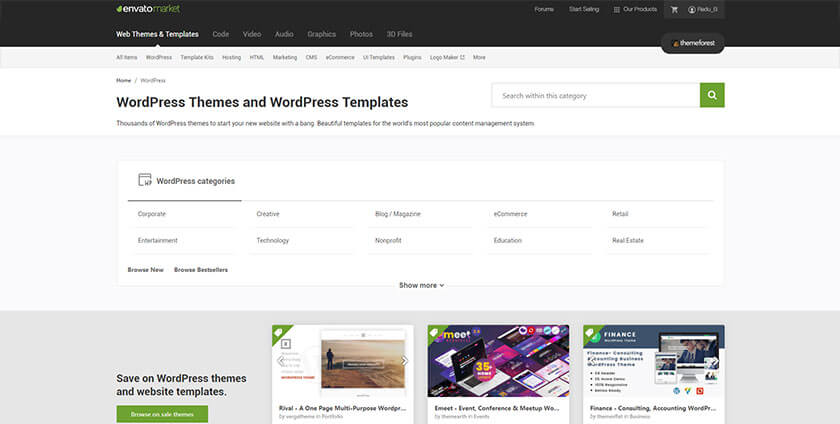Open the user account menu

[703, 10]
